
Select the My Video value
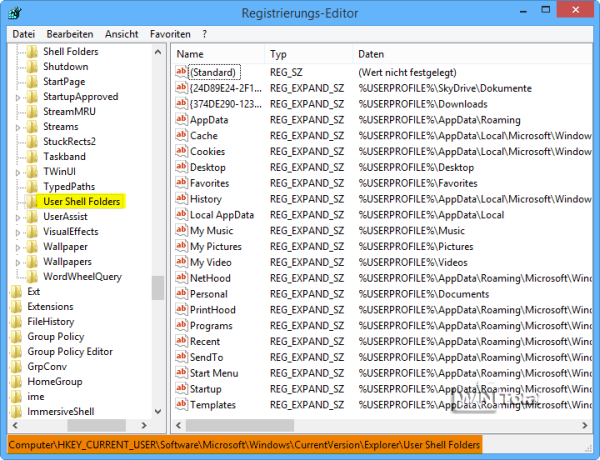[x=211, y=263]
